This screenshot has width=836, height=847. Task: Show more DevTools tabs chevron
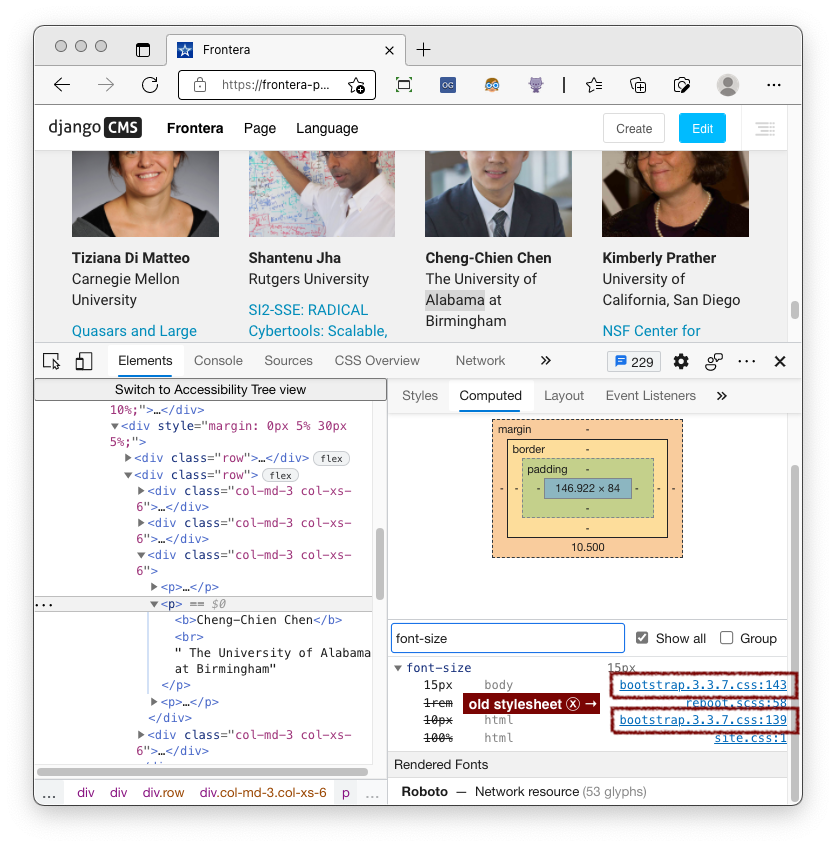[x=545, y=360]
